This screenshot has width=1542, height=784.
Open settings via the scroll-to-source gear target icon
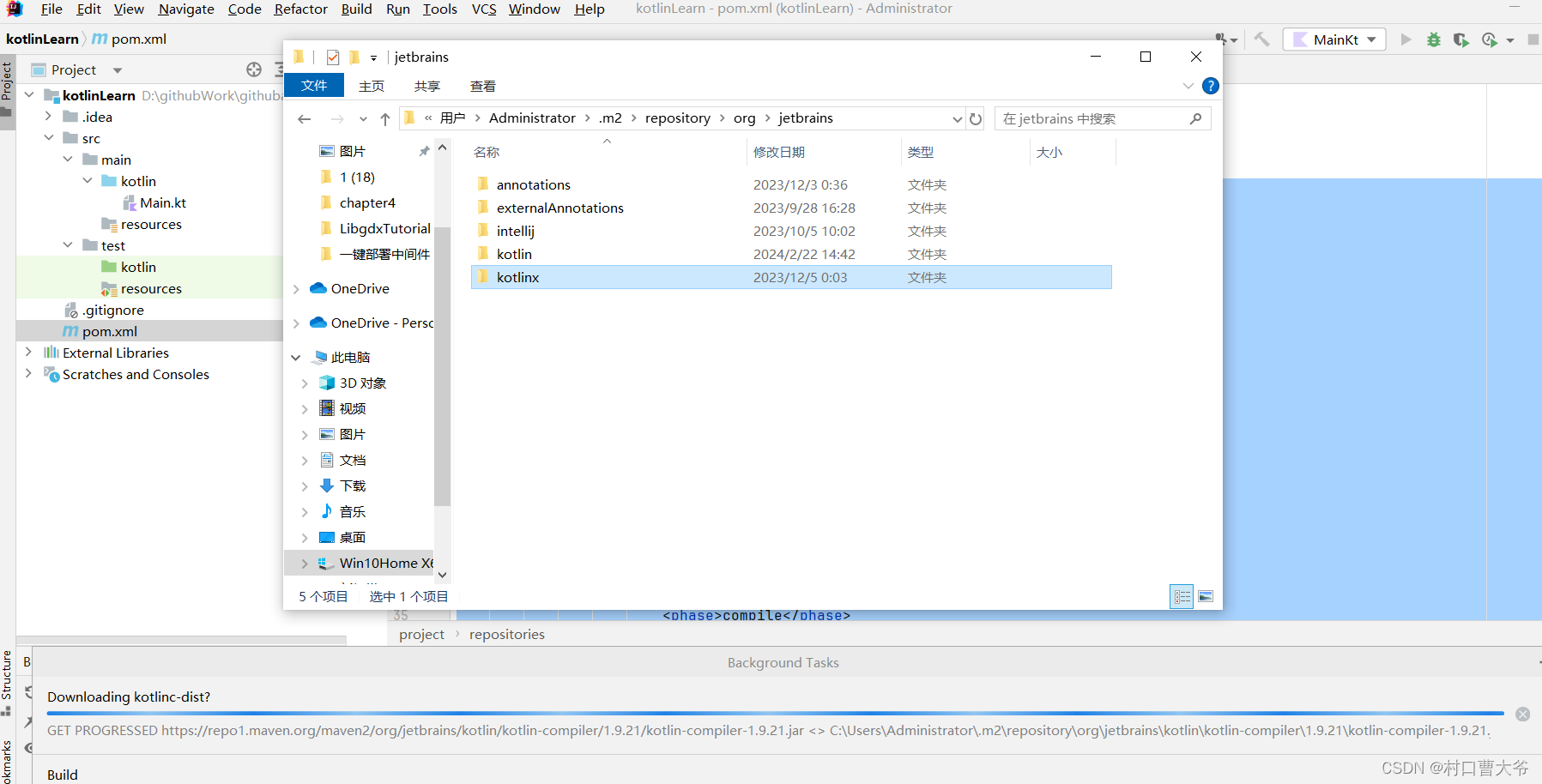point(254,69)
